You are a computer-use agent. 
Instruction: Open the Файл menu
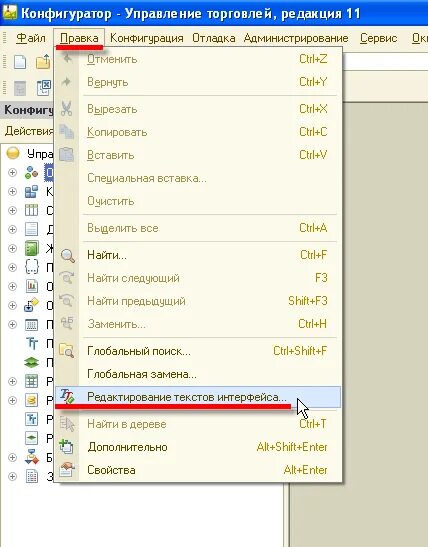click(x=31, y=38)
